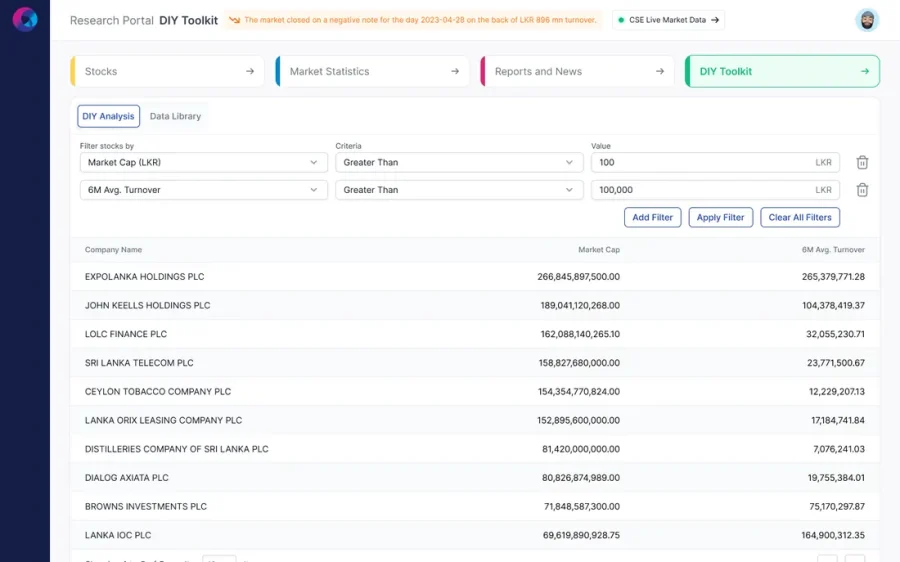Delete the Market Cap filter row
This screenshot has height=562, width=900.
coord(862,162)
